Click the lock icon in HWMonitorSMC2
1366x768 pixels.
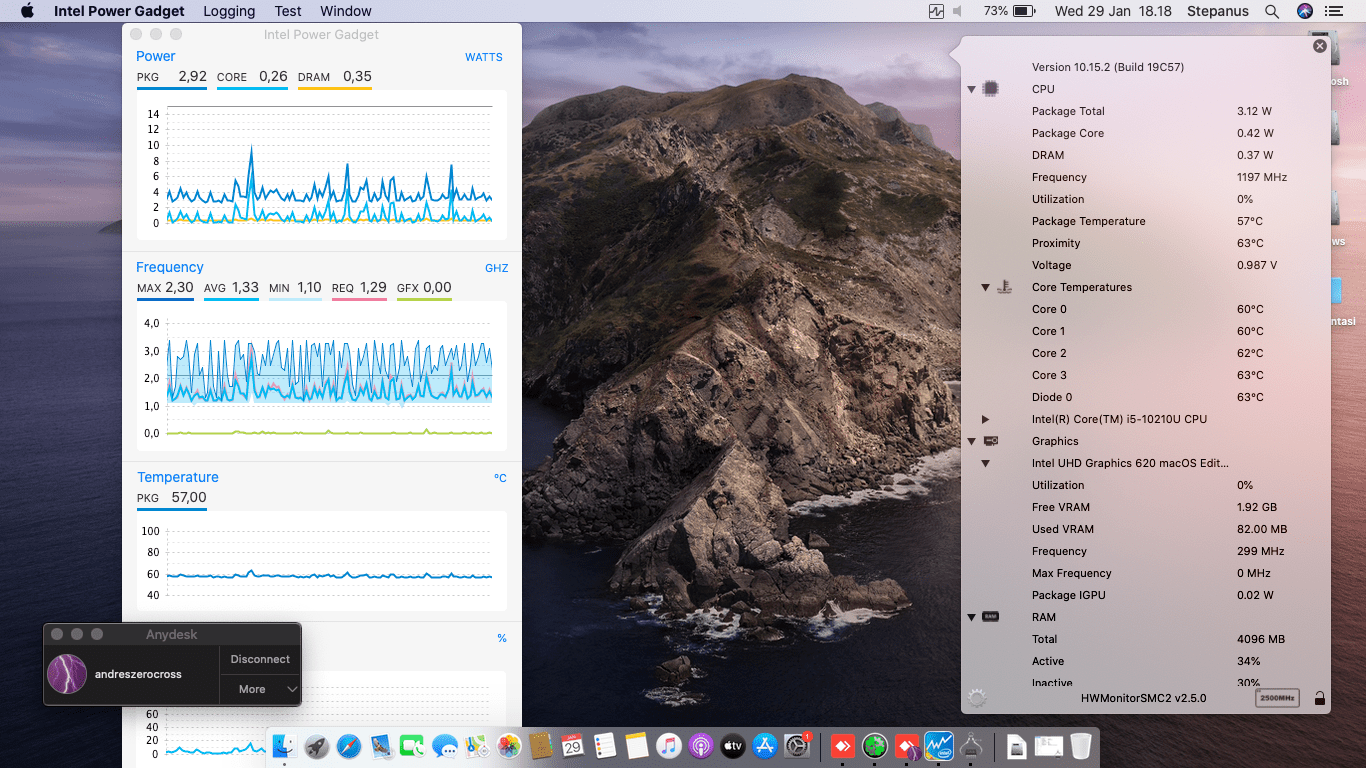click(x=1320, y=698)
